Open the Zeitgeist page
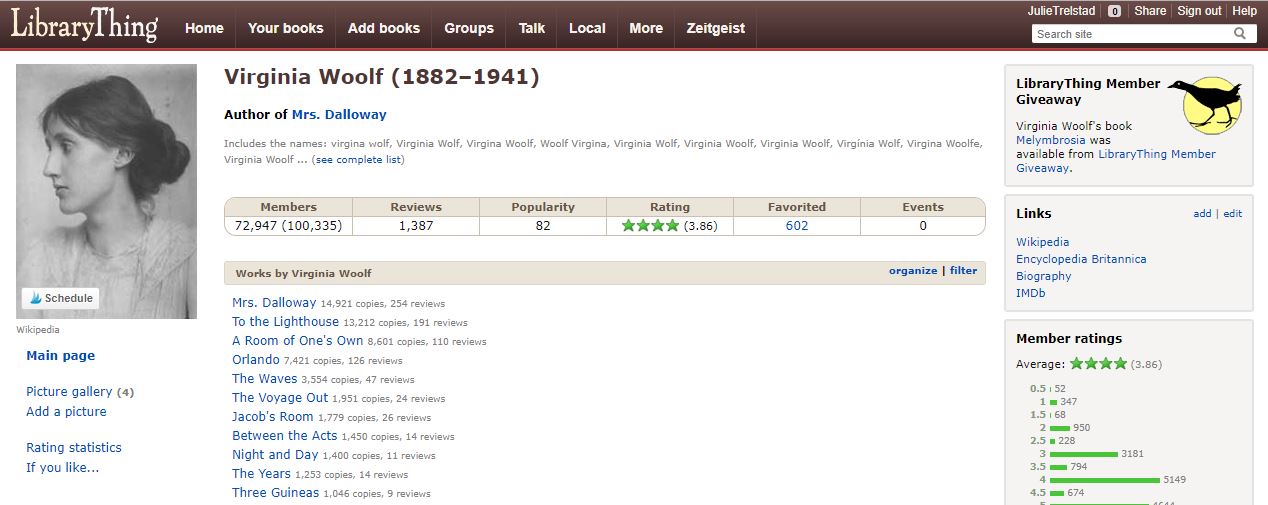Screen dimensions: 1268x505 point(716,28)
